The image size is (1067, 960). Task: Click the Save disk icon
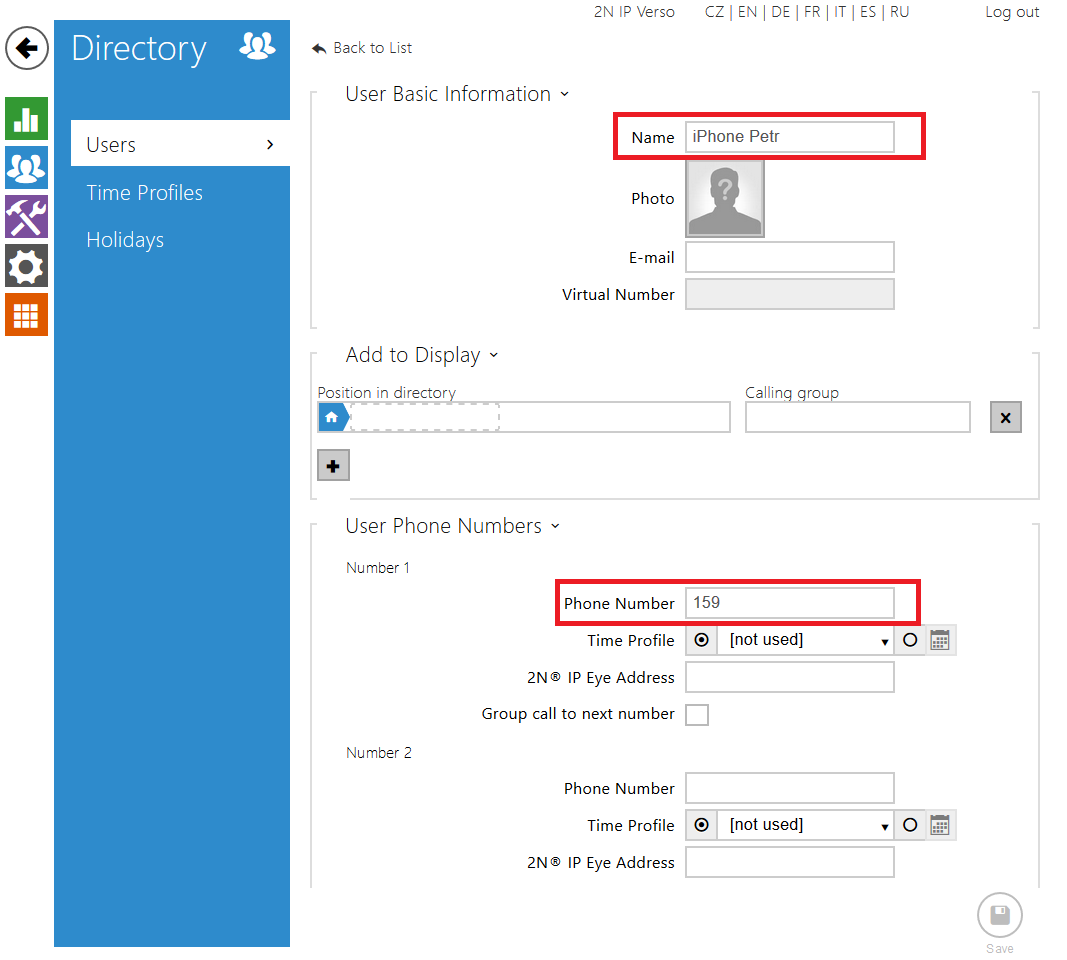pos(999,915)
